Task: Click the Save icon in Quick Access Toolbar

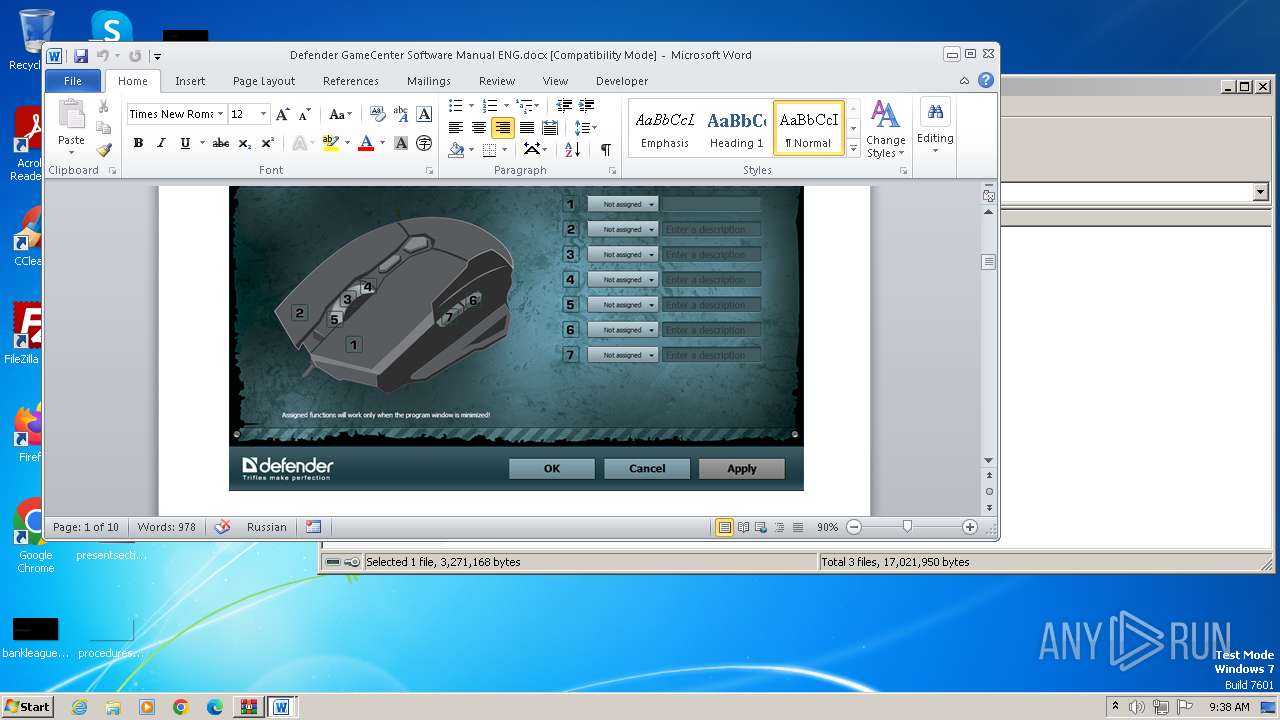Action: [x=80, y=56]
